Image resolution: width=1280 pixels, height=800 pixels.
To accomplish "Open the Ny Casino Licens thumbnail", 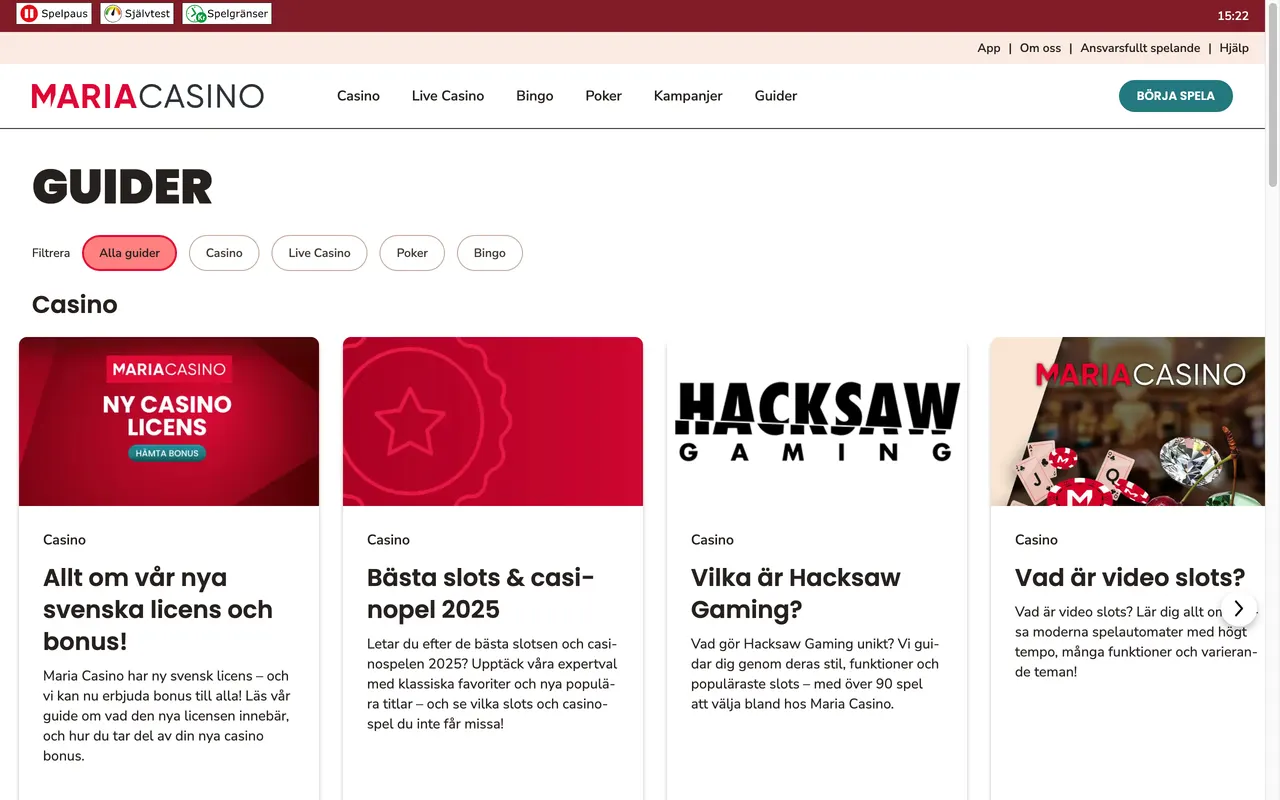I will (x=169, y=421).
